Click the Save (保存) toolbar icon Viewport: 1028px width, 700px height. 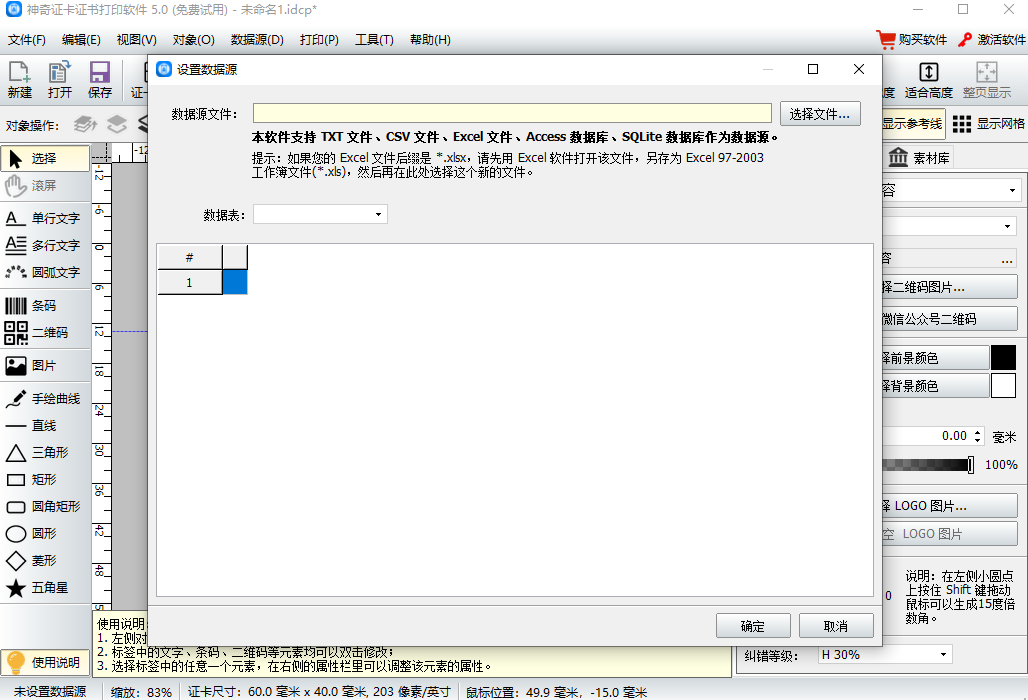pyautogui.click(x=100, y=80)
